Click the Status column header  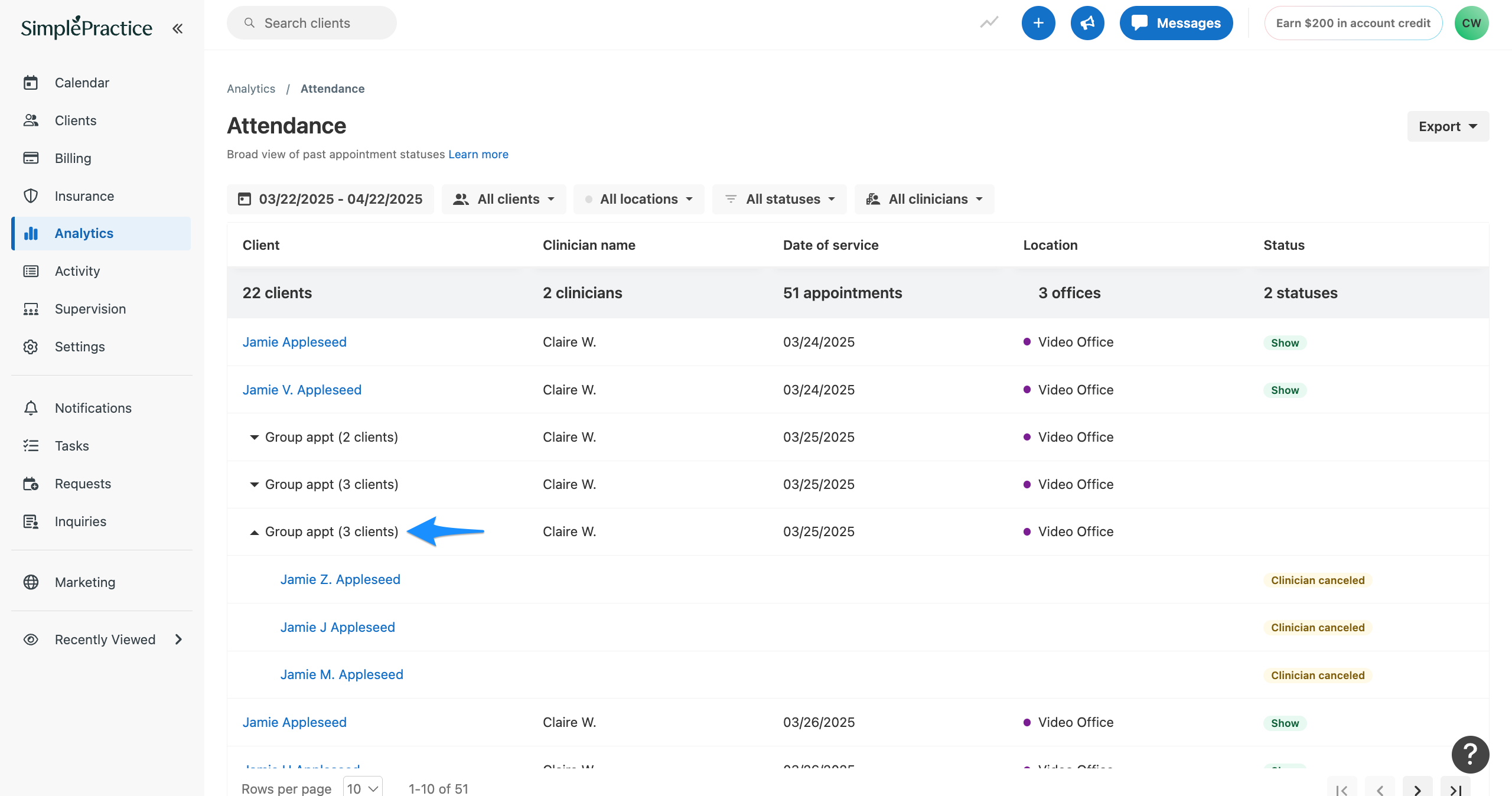(1283, 245)
